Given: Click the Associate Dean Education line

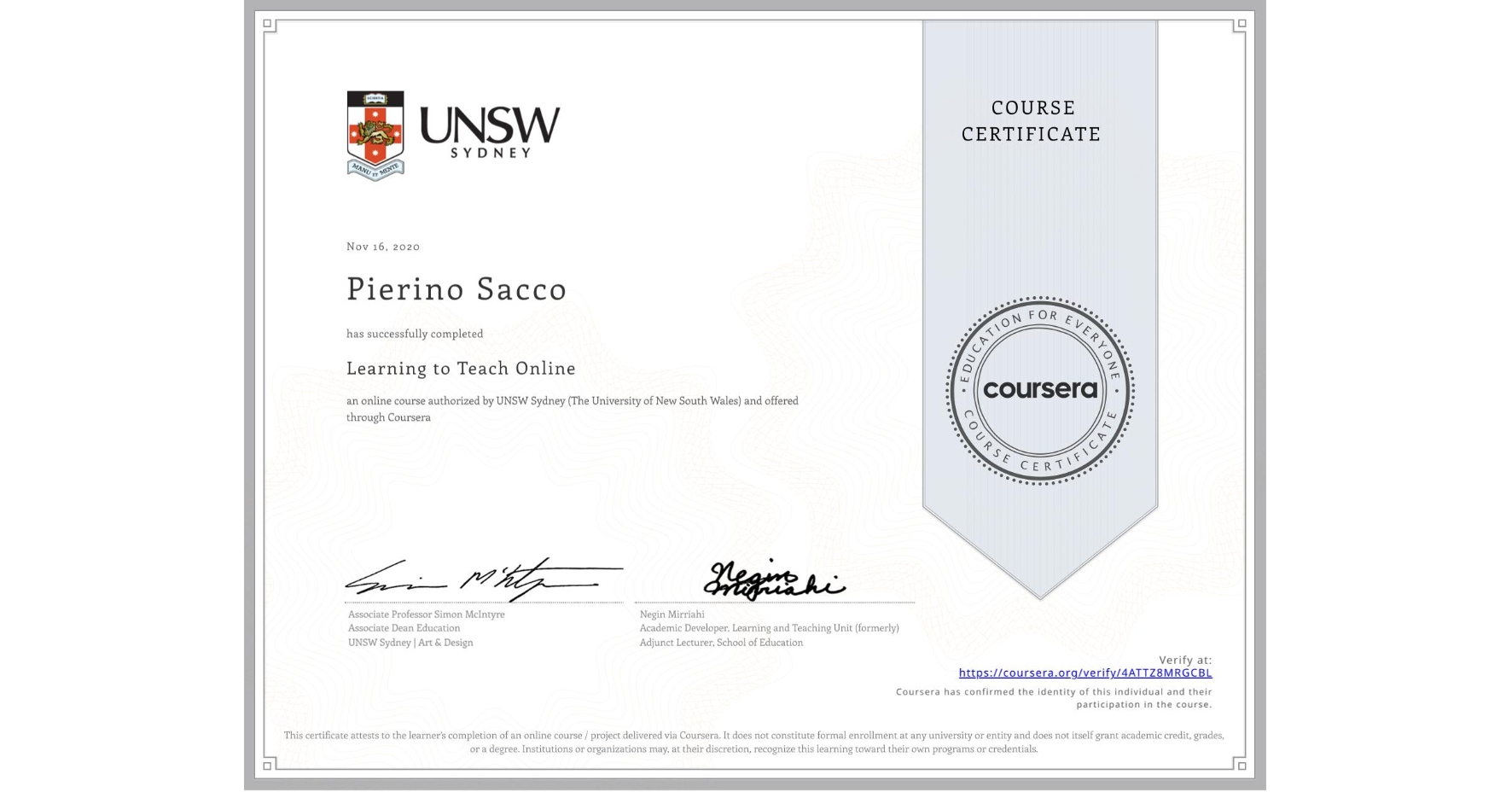Looking at the screenshot, I should coord(404,628).
